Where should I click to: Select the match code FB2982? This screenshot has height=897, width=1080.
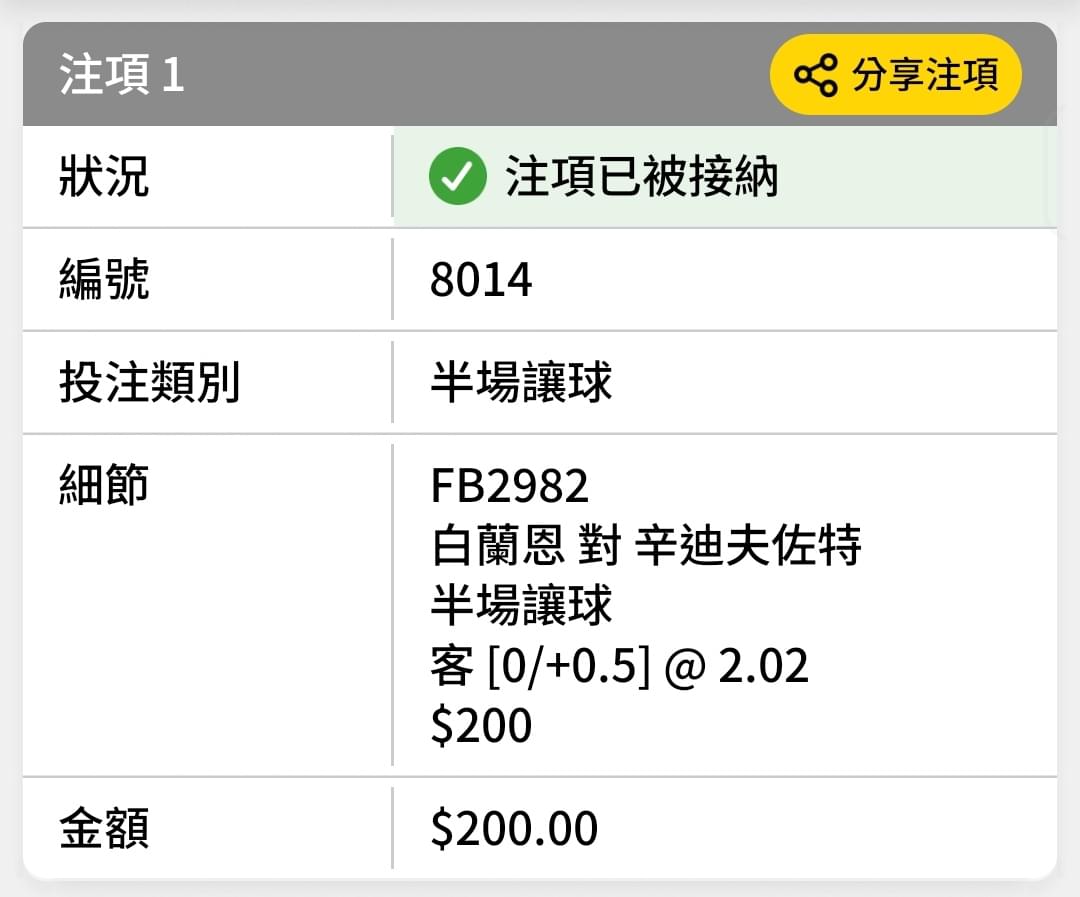click(x=510, y=485)
